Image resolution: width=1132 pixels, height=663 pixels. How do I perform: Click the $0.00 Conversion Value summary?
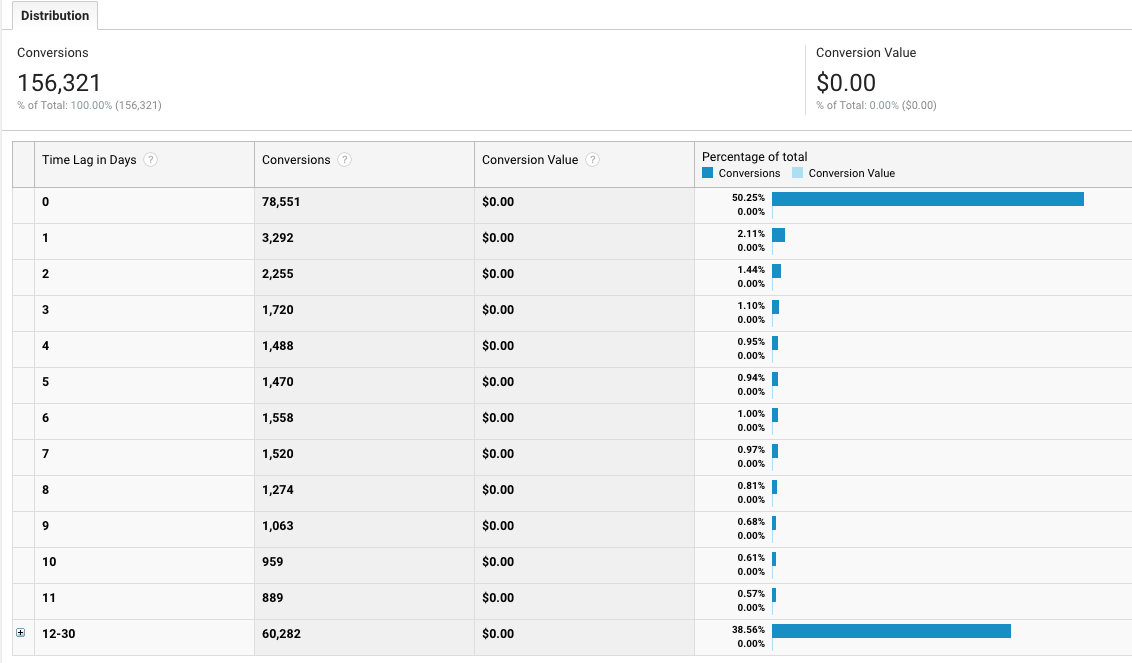point(846,83)
